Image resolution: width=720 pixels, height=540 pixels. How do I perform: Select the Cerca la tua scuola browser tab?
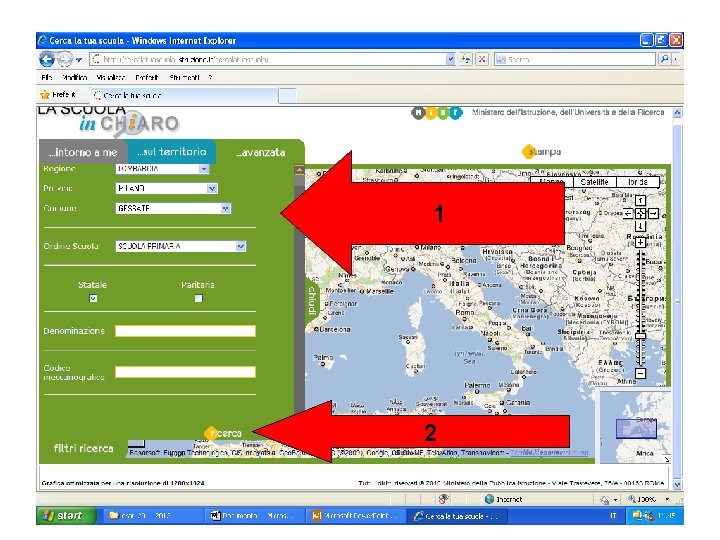pos(185,96)
